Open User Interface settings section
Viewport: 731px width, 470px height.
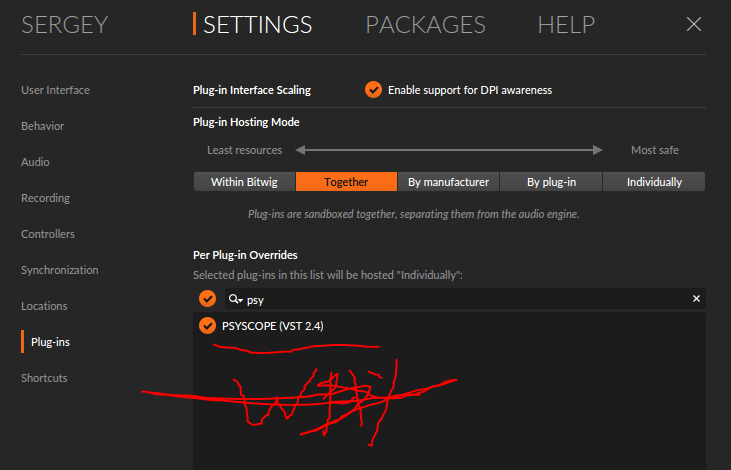click(x=55, y=90)
